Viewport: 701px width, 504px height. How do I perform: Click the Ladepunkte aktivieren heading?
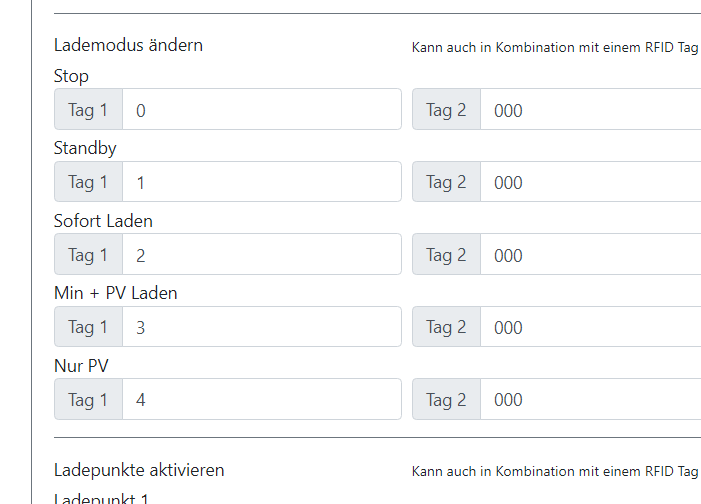point(139,470)
